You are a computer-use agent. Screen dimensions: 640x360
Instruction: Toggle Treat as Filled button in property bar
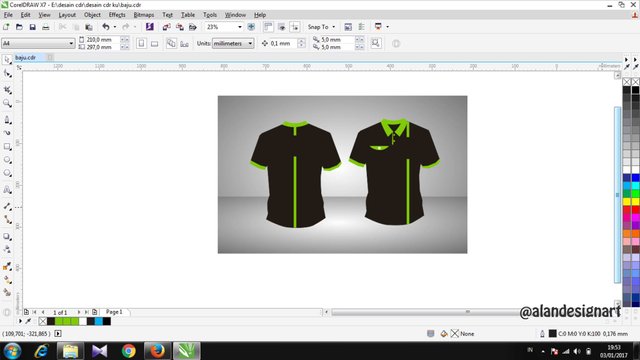tap(376, 43)
